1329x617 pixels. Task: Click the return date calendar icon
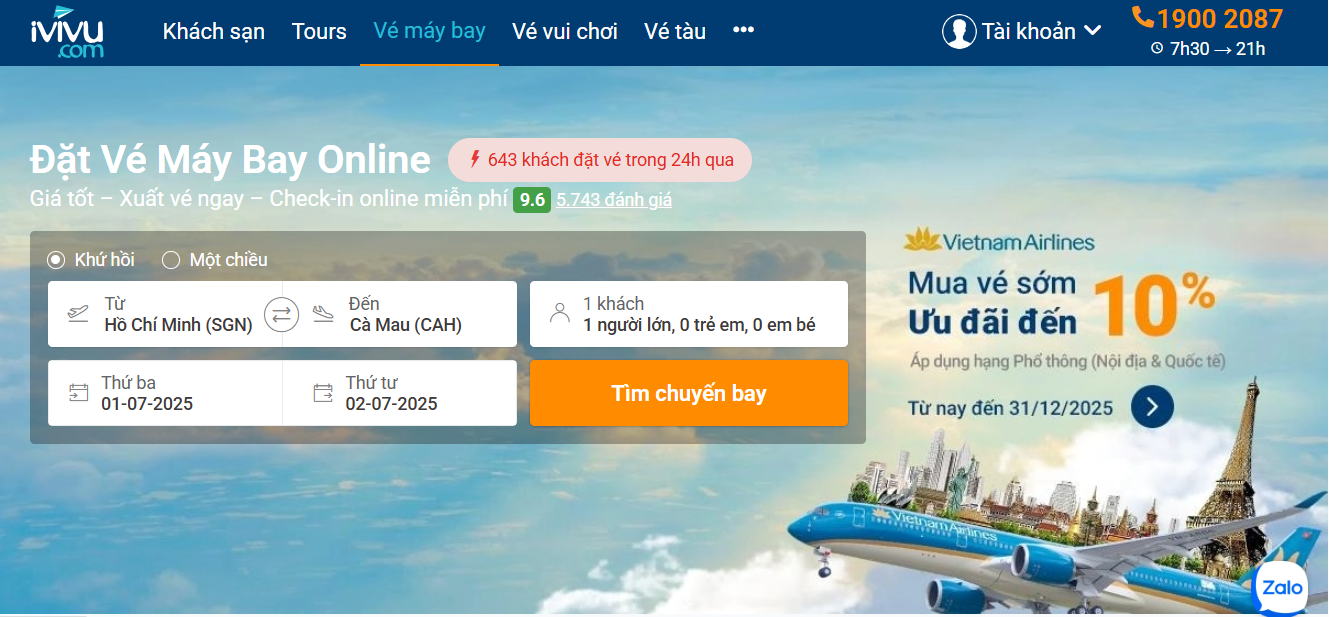point(323,393)
